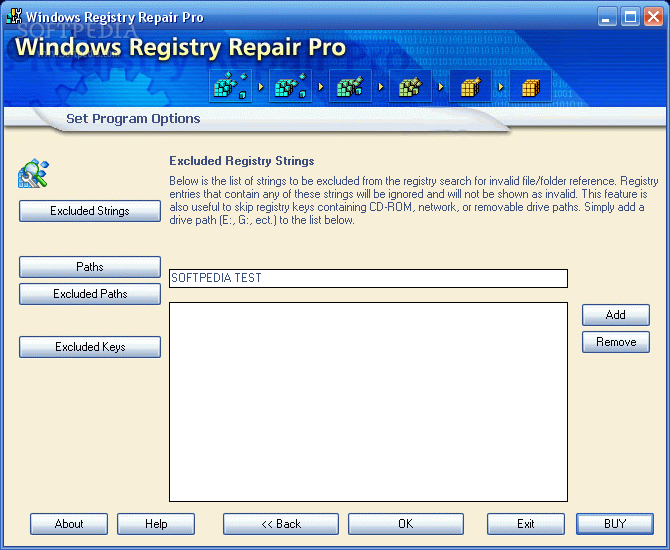Image resolution: width=670 pixels, height=550 pixels.
Task: Open the Excluded Strings section
Action: [90, 211]
